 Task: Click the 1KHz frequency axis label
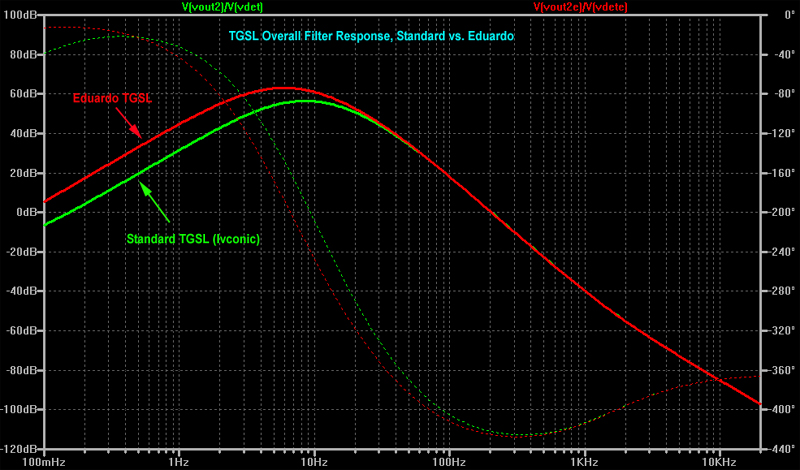tap(585, 462)
